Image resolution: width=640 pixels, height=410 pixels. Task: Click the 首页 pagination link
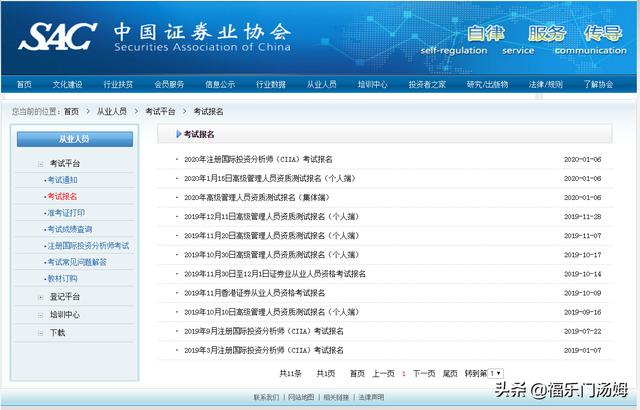point(358,373)
